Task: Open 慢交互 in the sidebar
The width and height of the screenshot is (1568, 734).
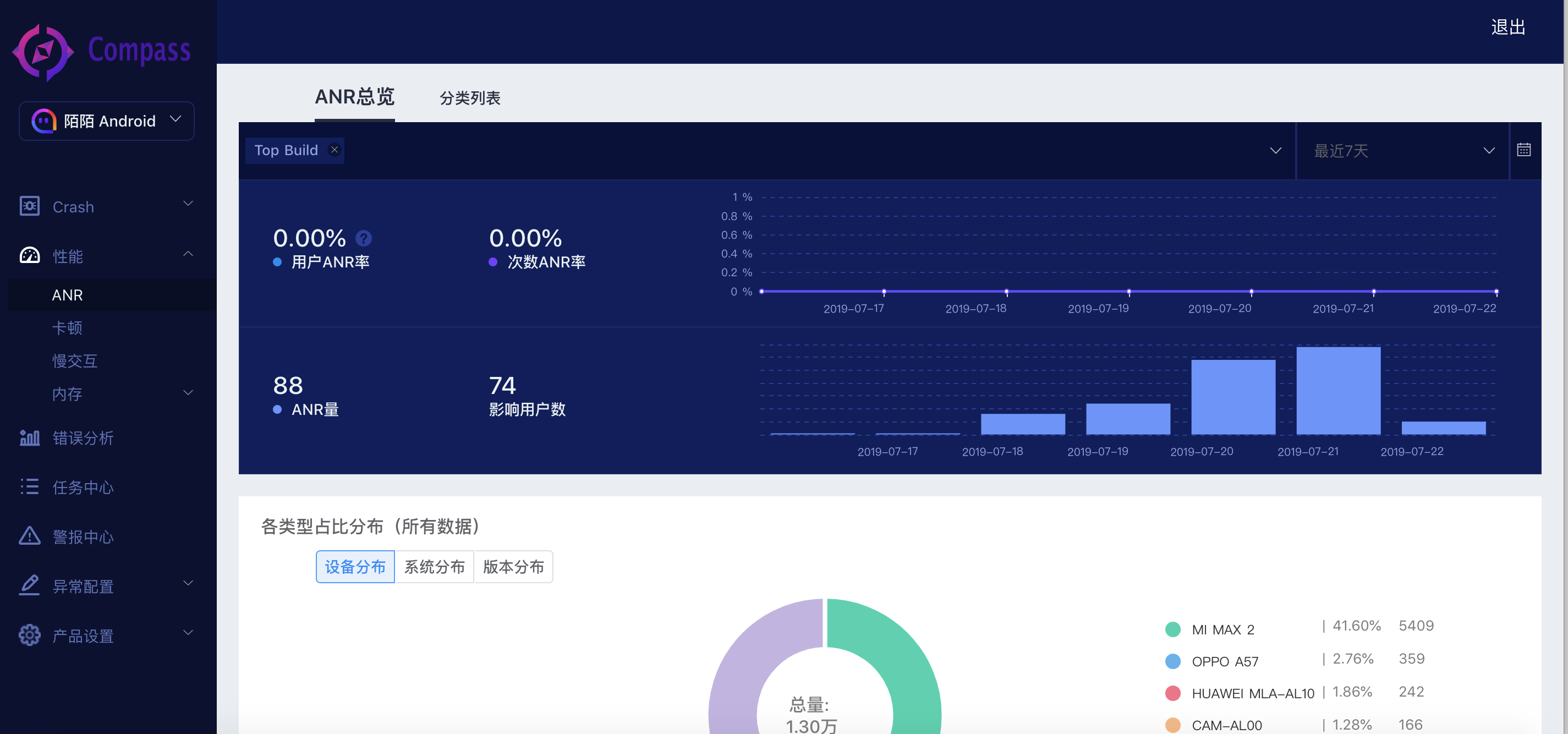Action: tap(75, 361)
